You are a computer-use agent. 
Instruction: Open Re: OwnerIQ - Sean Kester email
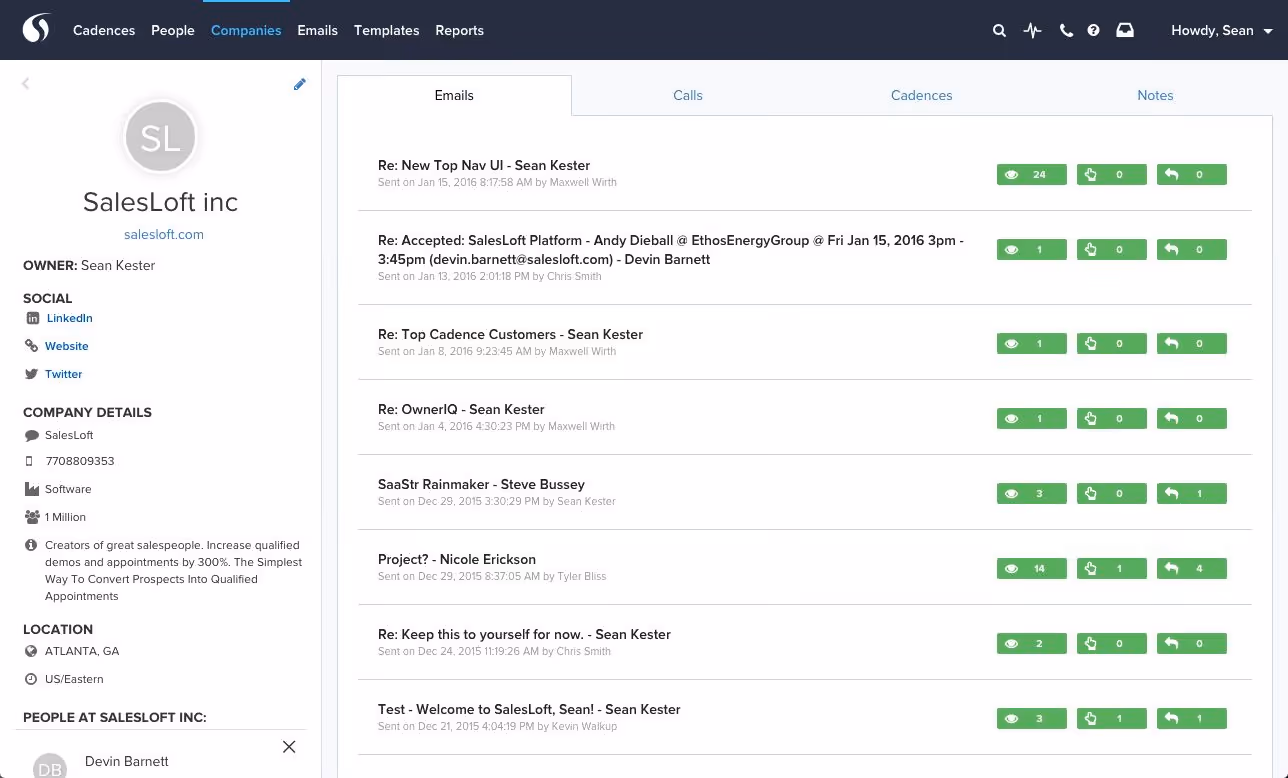coord(461,410)
